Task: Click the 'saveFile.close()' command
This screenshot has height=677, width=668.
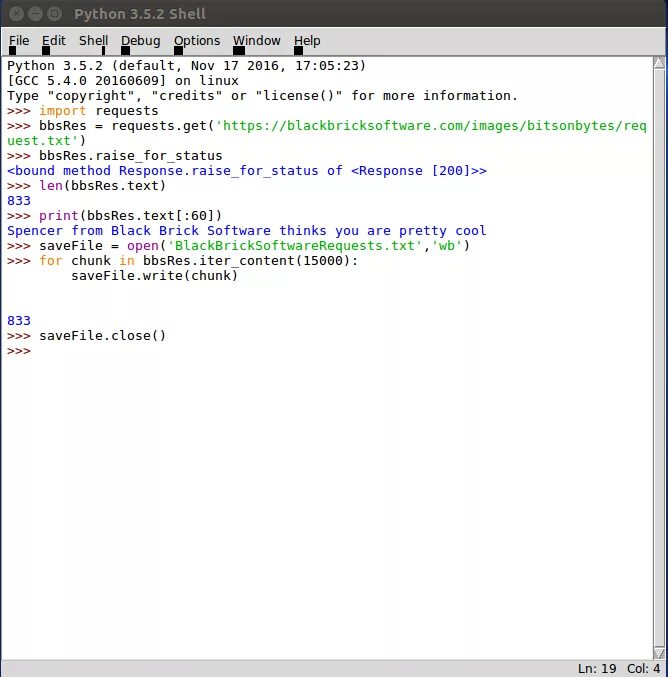Action: pyautogui.click(x=102, y=335)
